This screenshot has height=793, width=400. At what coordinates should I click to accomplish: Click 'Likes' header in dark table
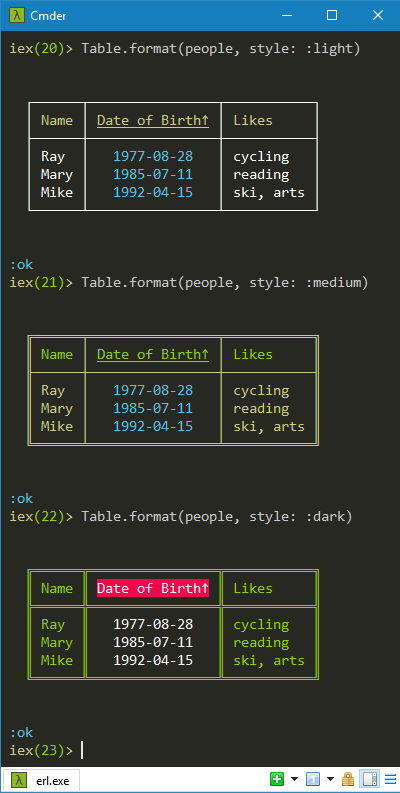pyautogui.click(x=253, y=588)
